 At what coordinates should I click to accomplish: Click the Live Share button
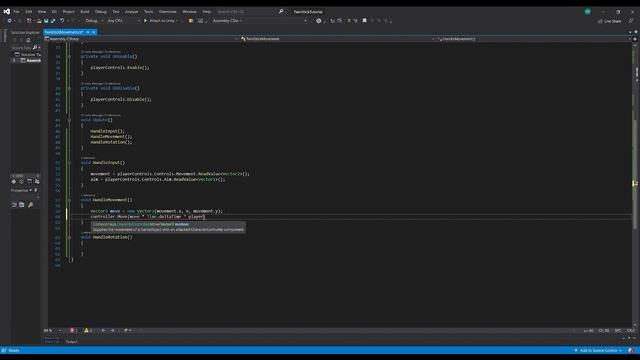[610, 21]
